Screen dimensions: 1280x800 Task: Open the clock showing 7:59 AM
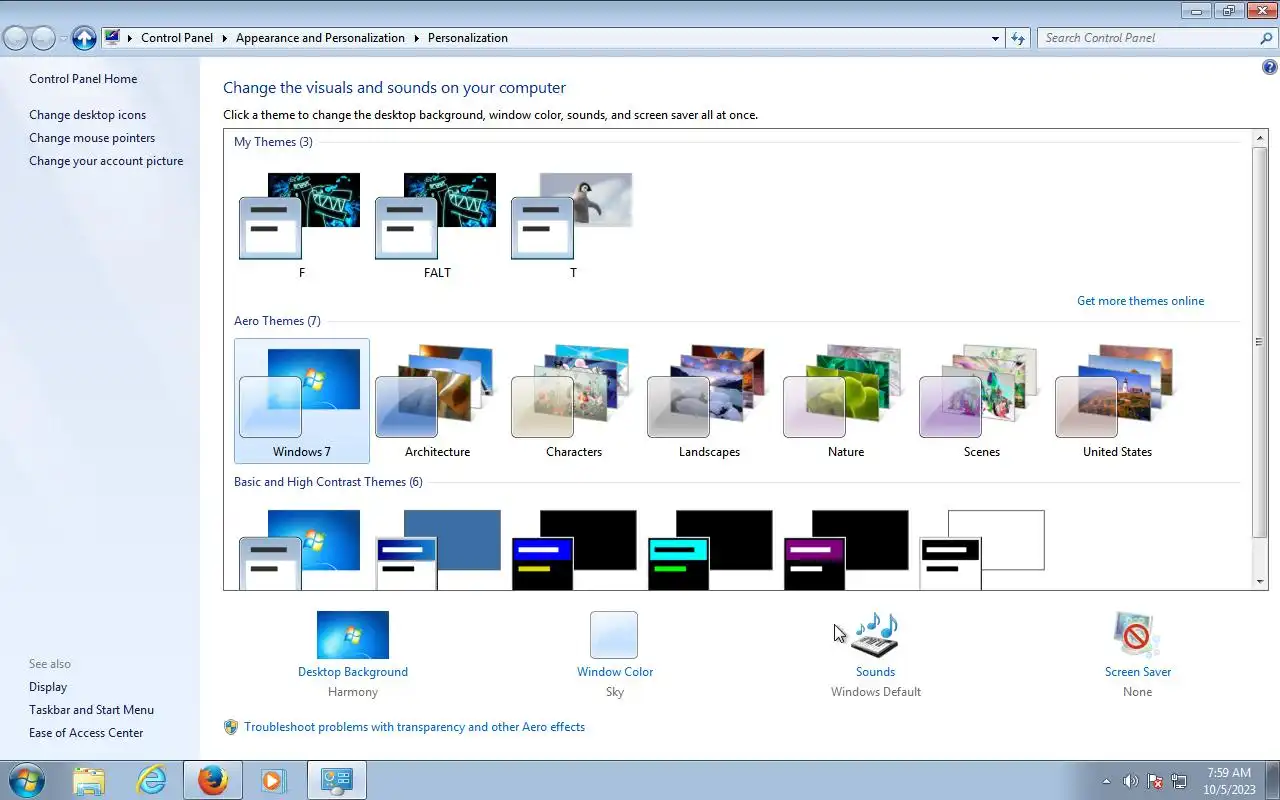[x=1229, y=781]
